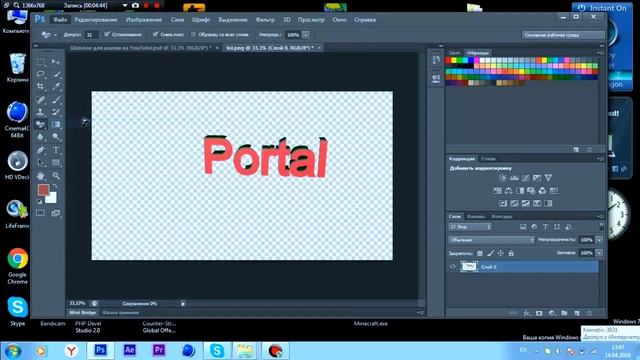
Task: Open the Фильтр menu
Action: click(x=265, y=20)
